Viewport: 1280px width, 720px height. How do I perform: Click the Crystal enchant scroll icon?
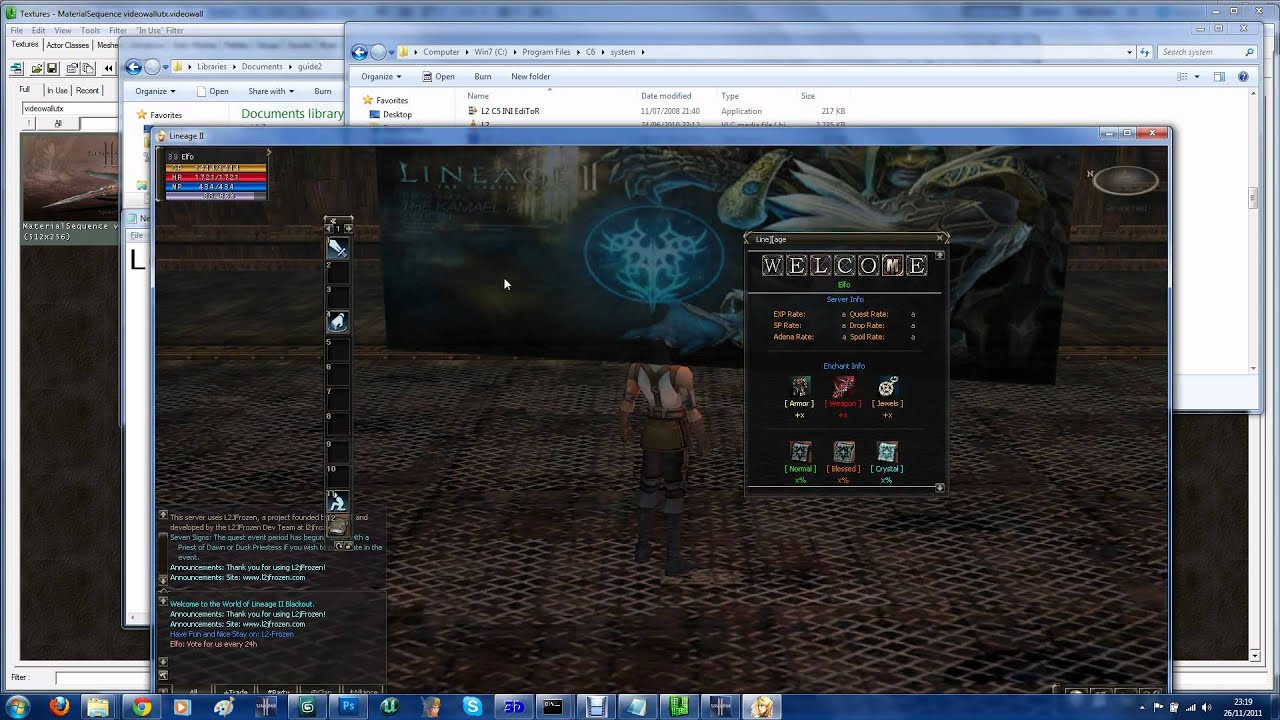pyautogui.click(x=887, y=452)
